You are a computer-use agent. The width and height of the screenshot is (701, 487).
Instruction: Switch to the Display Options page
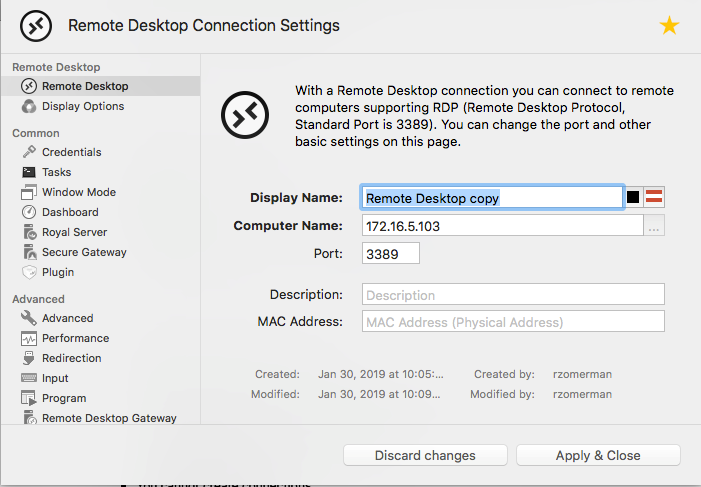(x=101, y=106)
